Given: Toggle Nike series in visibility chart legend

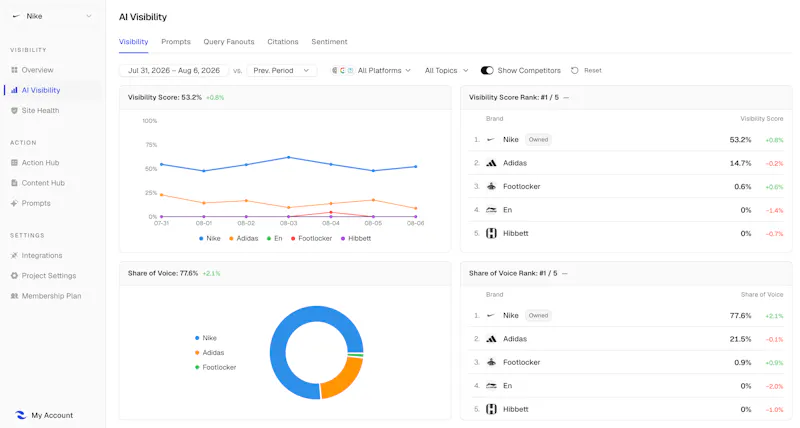Looking at the screenshot, I should (x=210, y=238).
